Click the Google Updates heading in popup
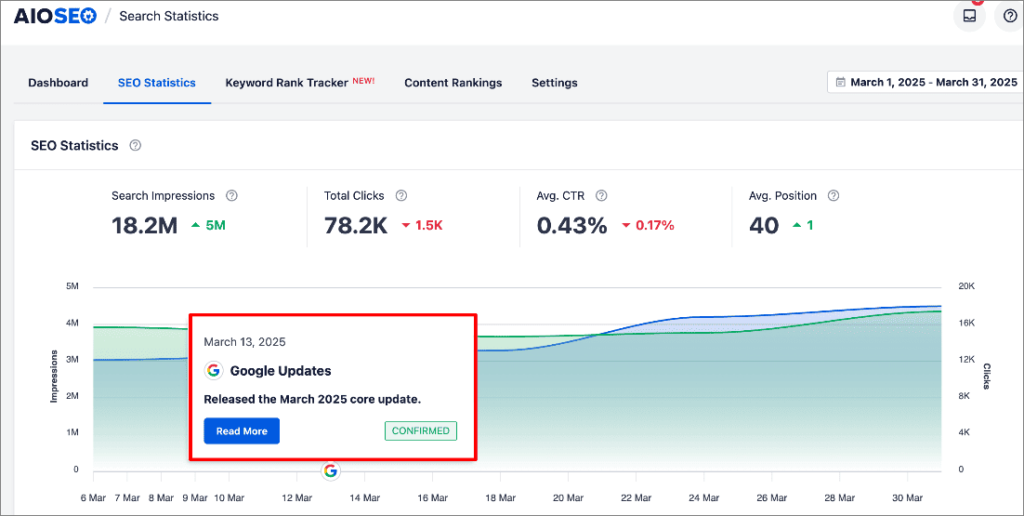The height and width of the screenshot is (516, 1024). (x=281, y=371)
